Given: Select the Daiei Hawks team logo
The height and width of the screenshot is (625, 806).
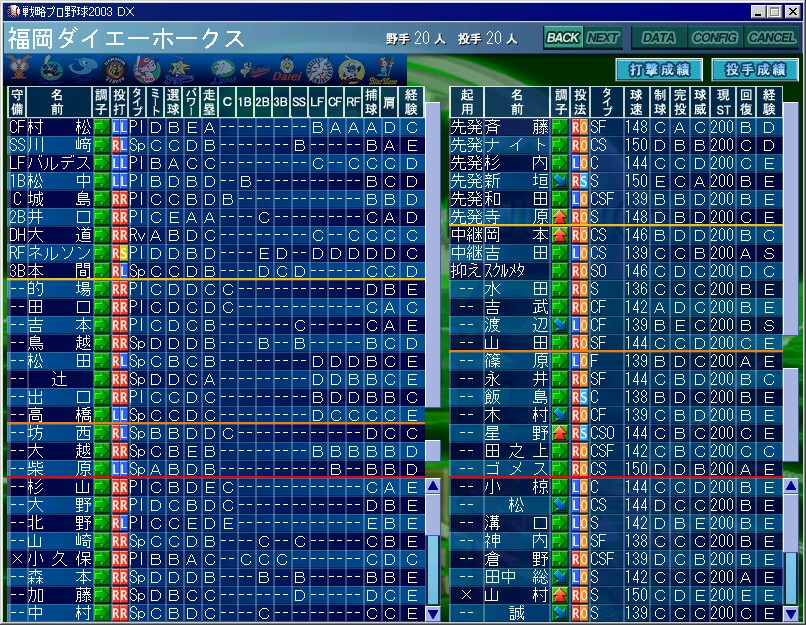Looking at the screenshot, I should click(x=285, y=70).
